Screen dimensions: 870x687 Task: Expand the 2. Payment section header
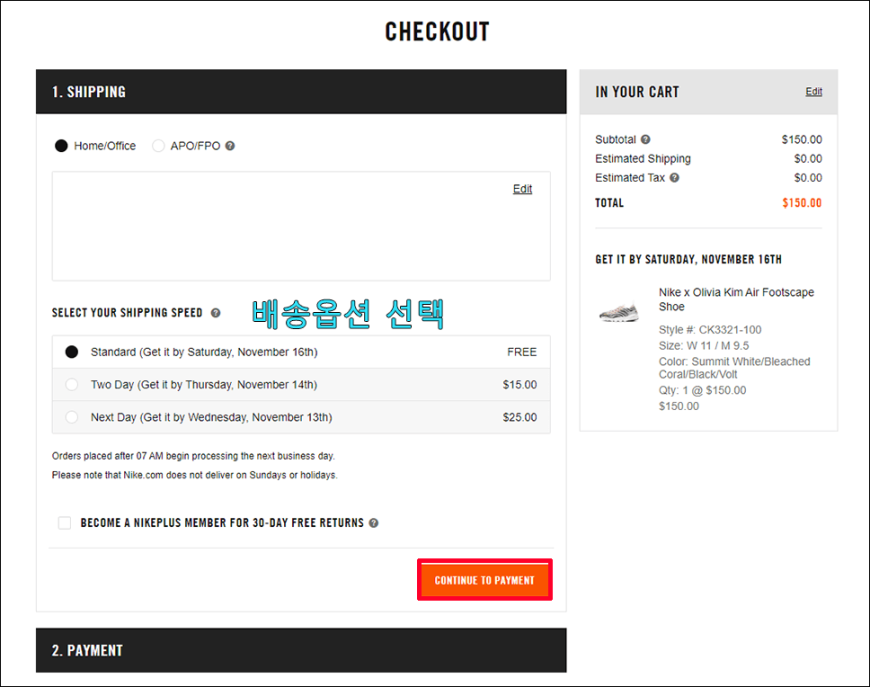coord(301,650)
